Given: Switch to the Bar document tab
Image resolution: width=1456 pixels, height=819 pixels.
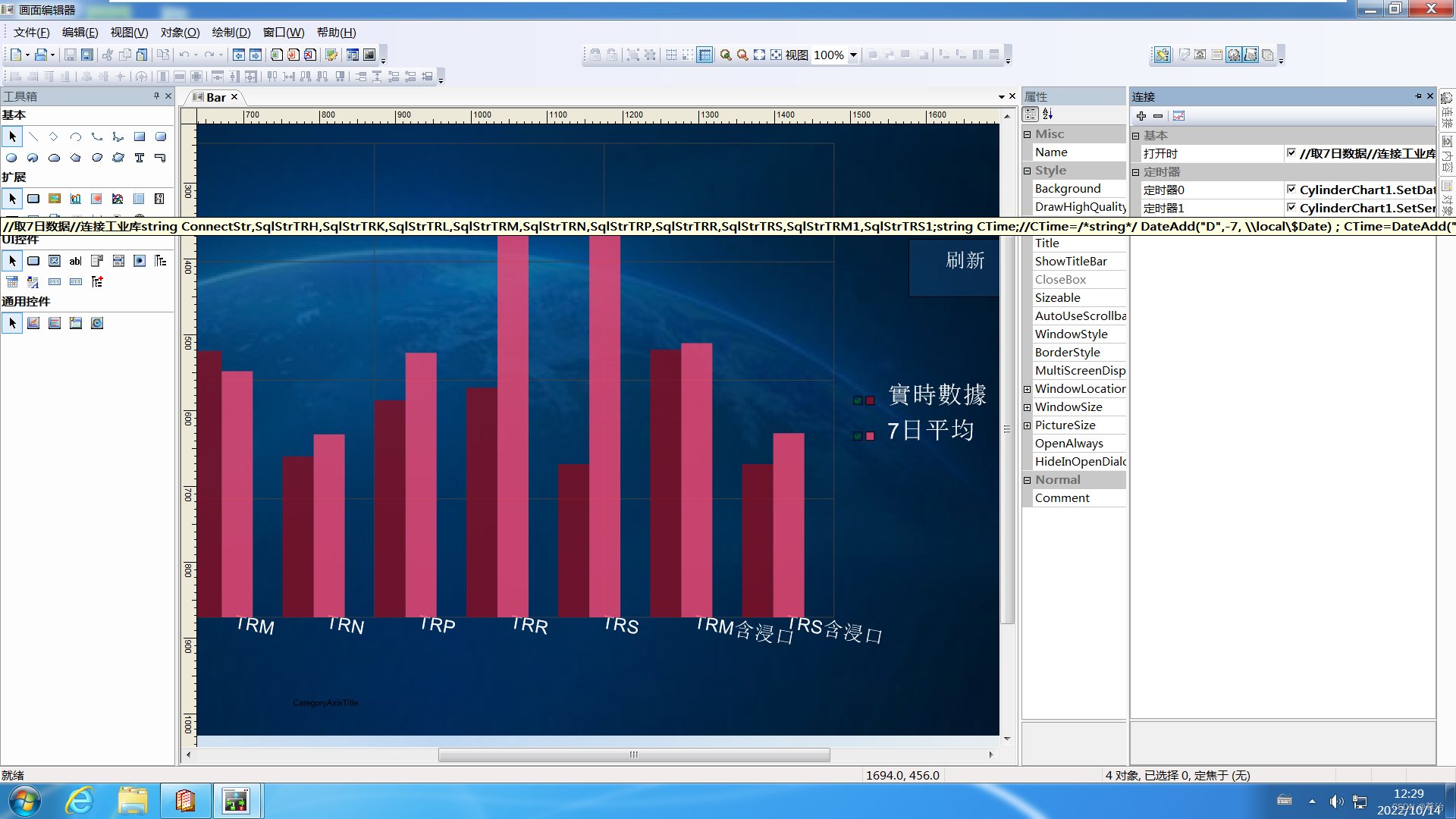Looking at the screenshot, I should 215,97.
